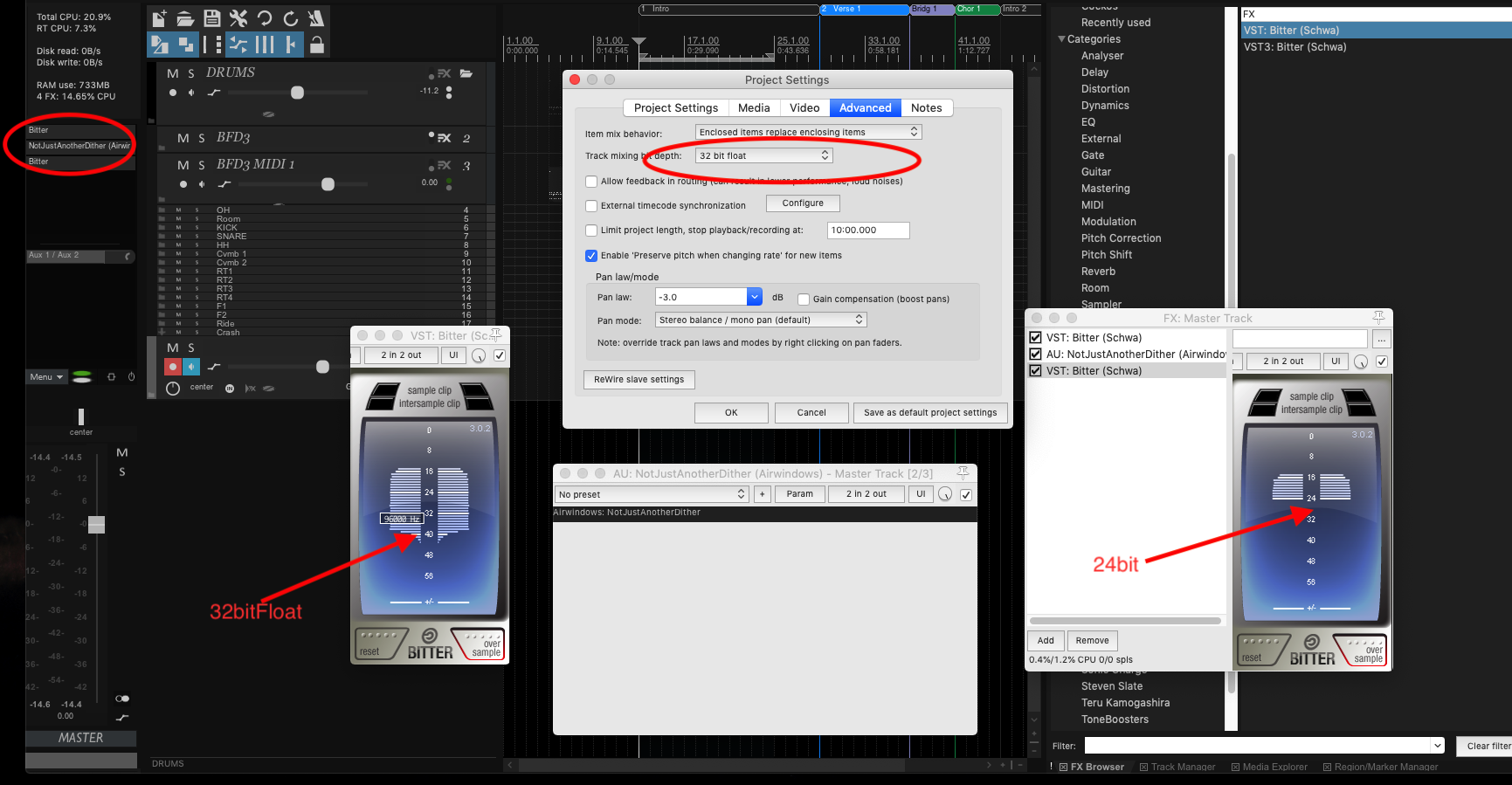Toggle item grouping toolbar icon
1512x785 pixels.
click(x=185, y=45)
